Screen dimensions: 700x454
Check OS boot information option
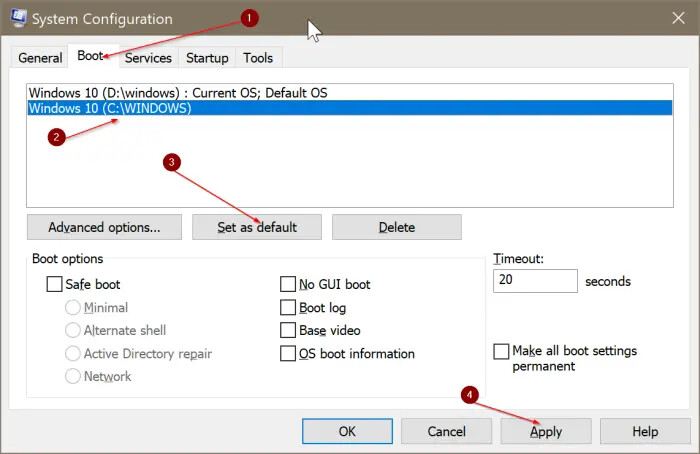(288, 353)
